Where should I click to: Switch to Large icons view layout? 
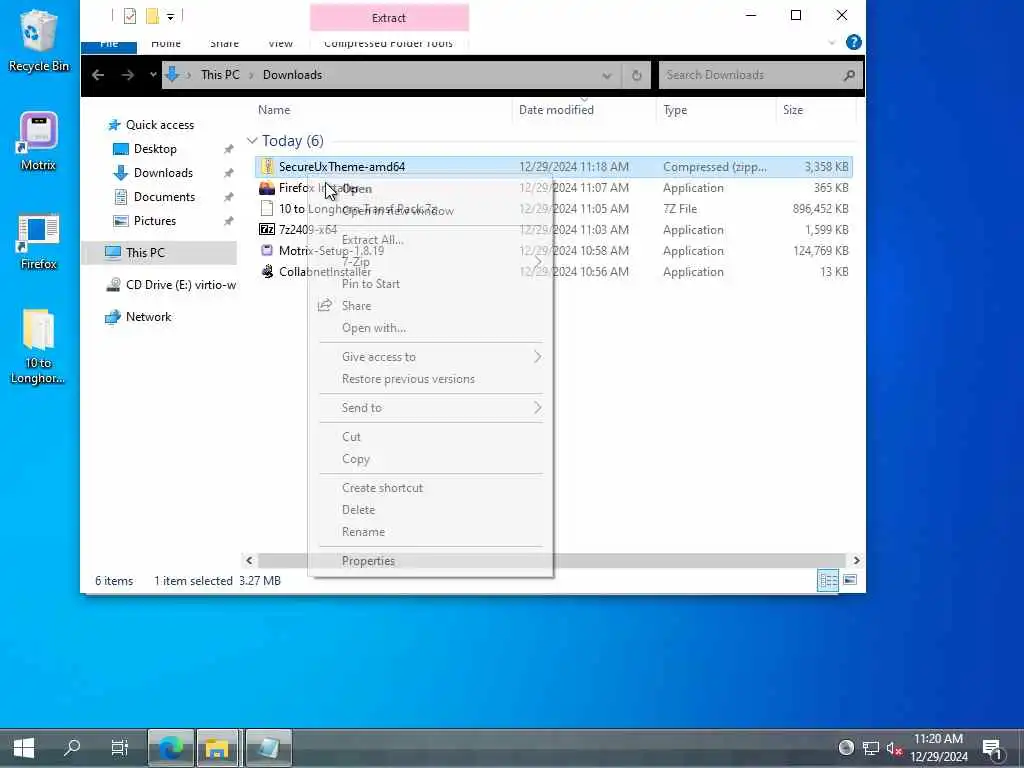(x=850, y=581)
